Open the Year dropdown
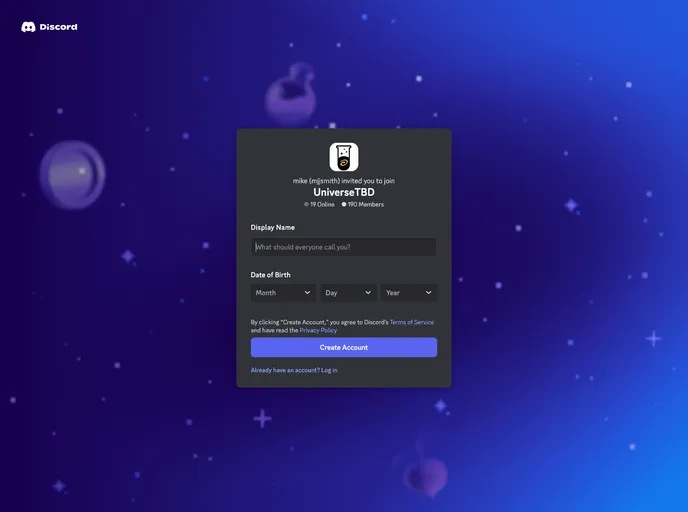This screenshot has width=688, height=512. pos(409,293)
